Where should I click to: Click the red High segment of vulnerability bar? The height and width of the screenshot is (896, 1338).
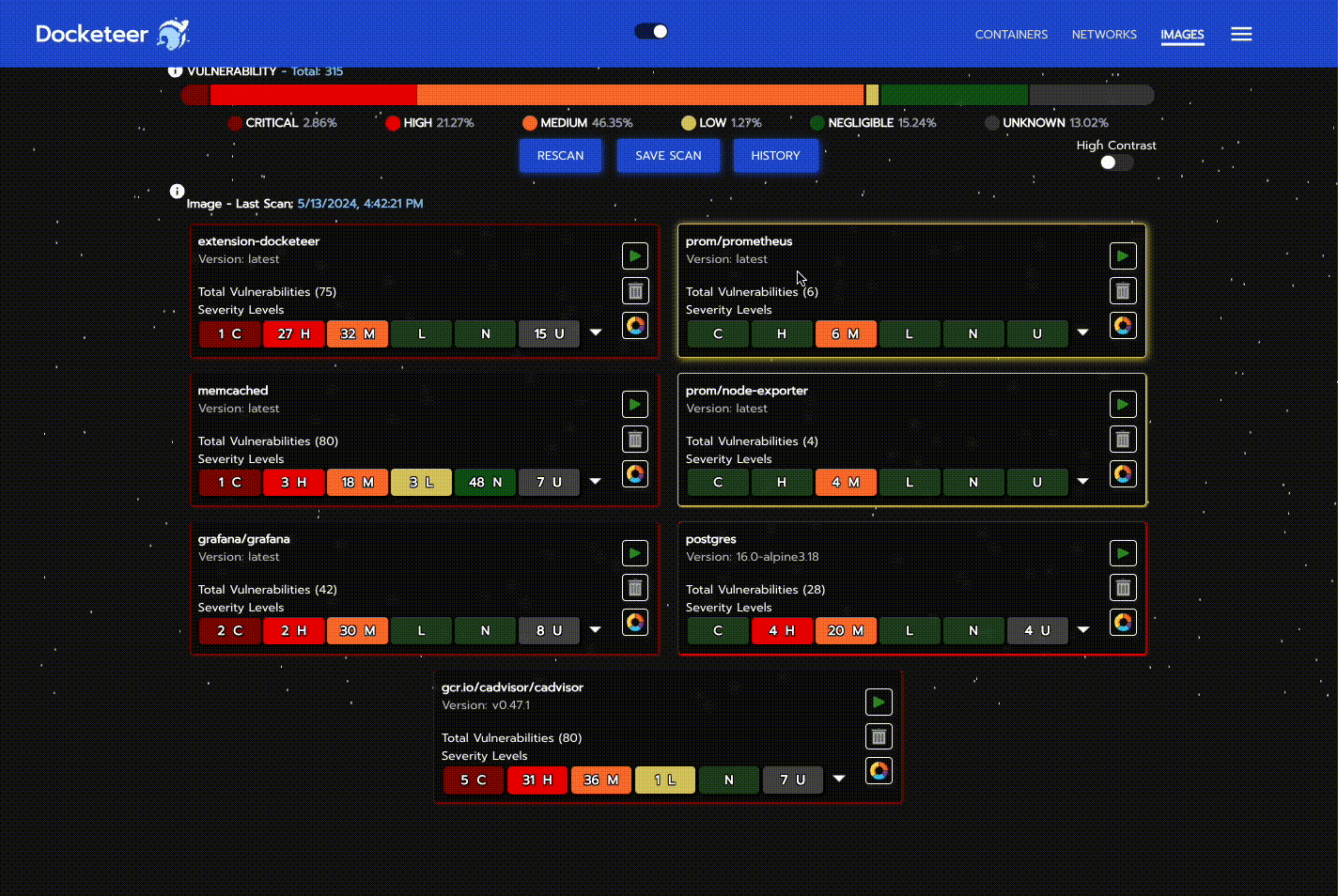313,95
